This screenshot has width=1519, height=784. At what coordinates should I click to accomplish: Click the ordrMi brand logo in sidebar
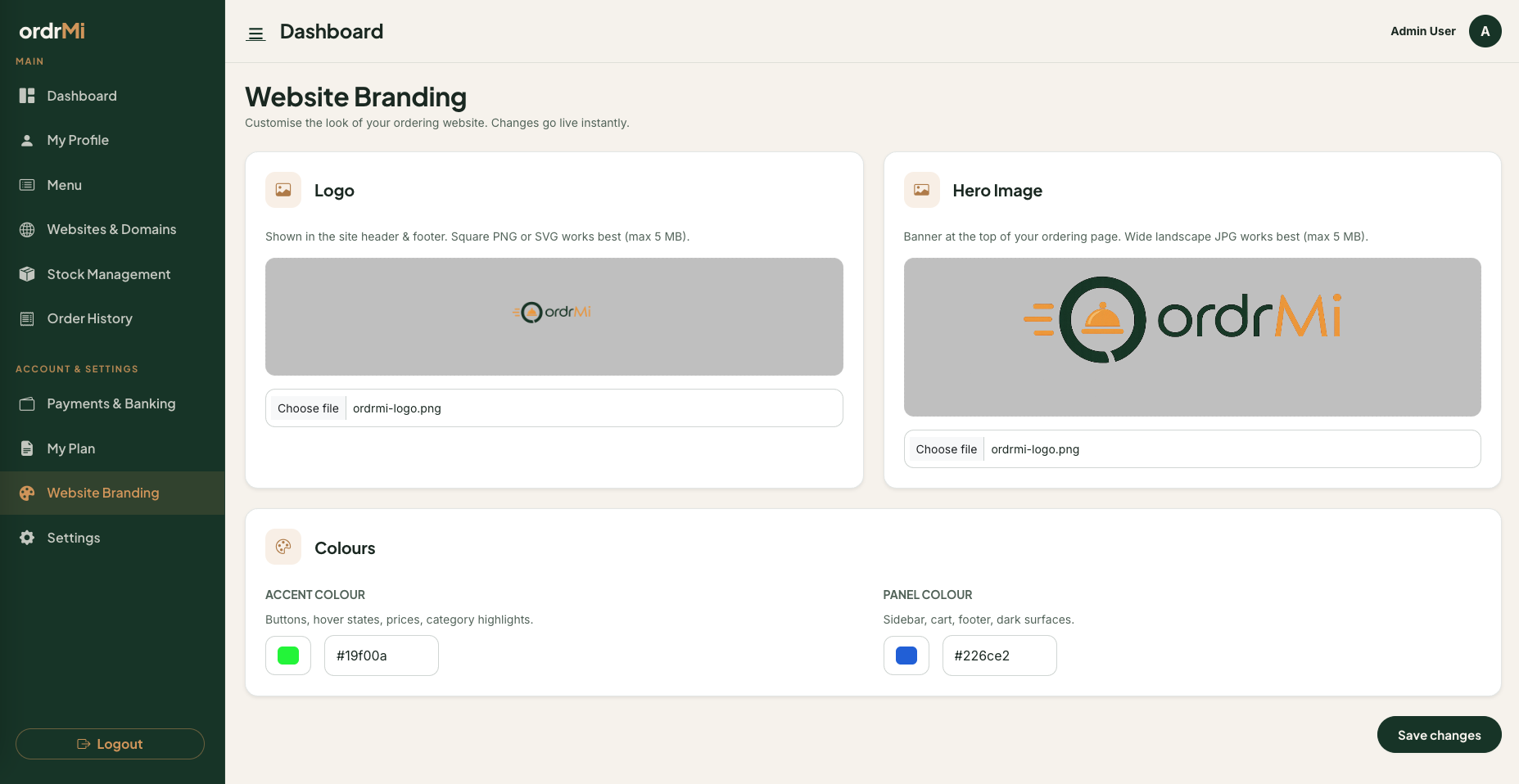click(x=52, y=30)
